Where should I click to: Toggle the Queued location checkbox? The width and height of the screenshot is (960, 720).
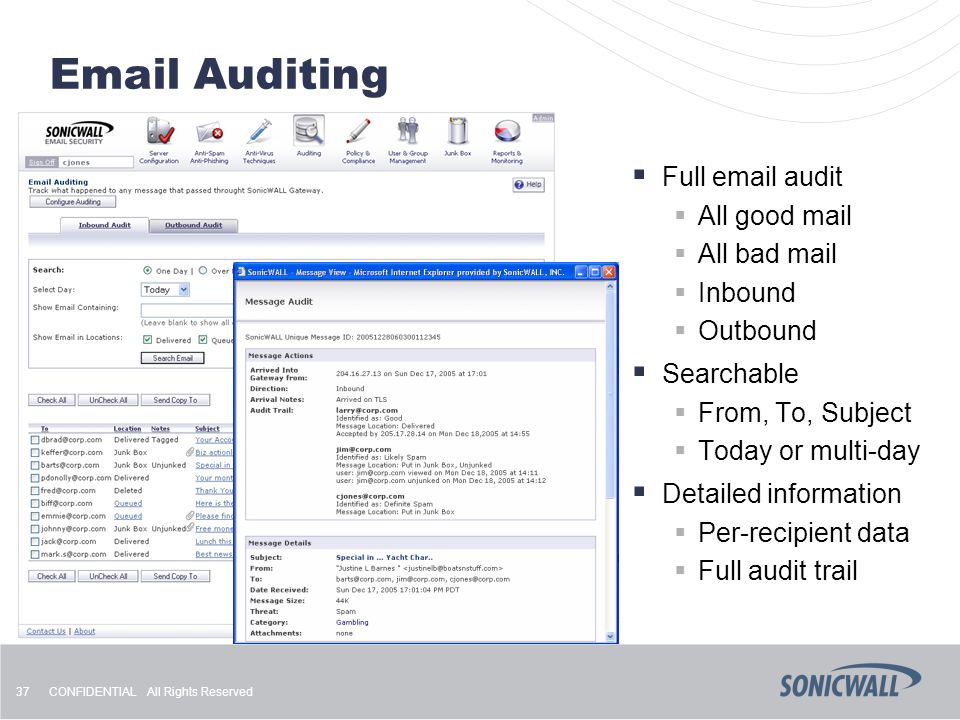[203, 340]
